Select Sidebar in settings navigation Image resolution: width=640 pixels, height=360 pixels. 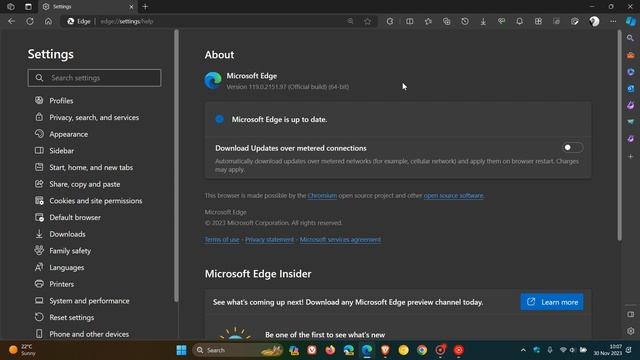(62, 151)
